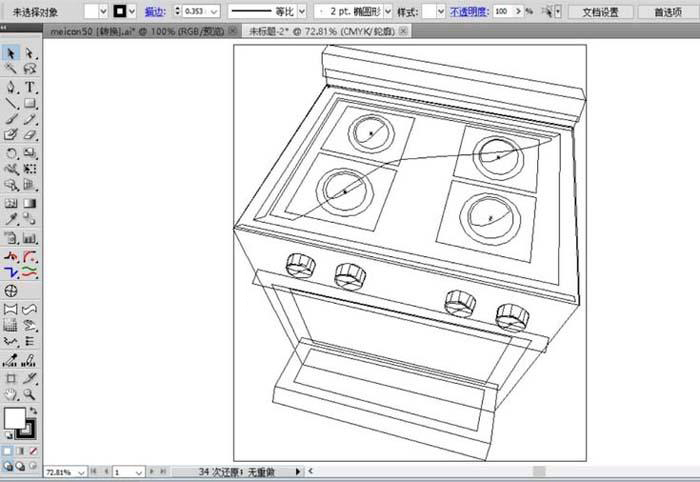The width and height of the screenshot is (700, 482).
Task: Enable Draw Normal mode
Action: [8, 466]
